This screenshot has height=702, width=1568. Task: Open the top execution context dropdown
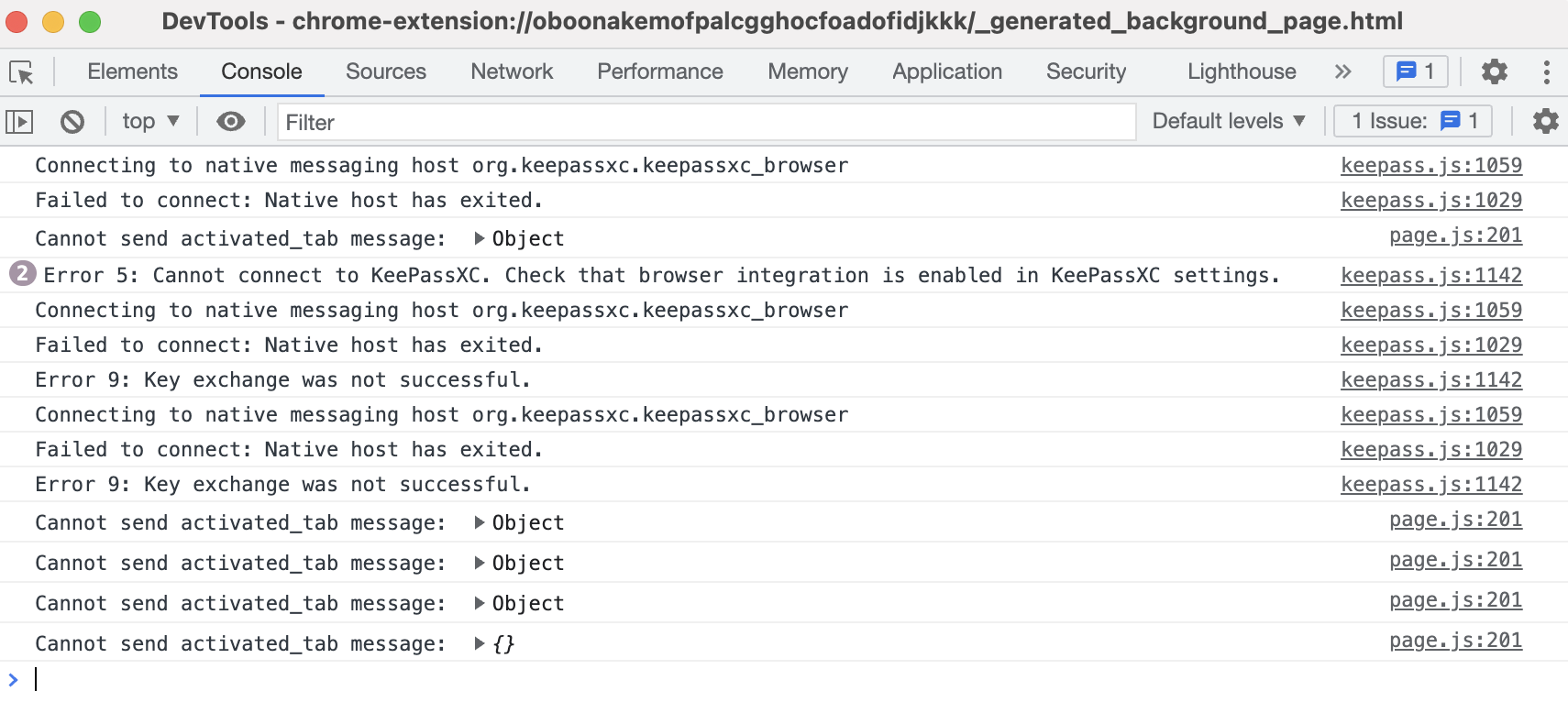pos(150,120)
